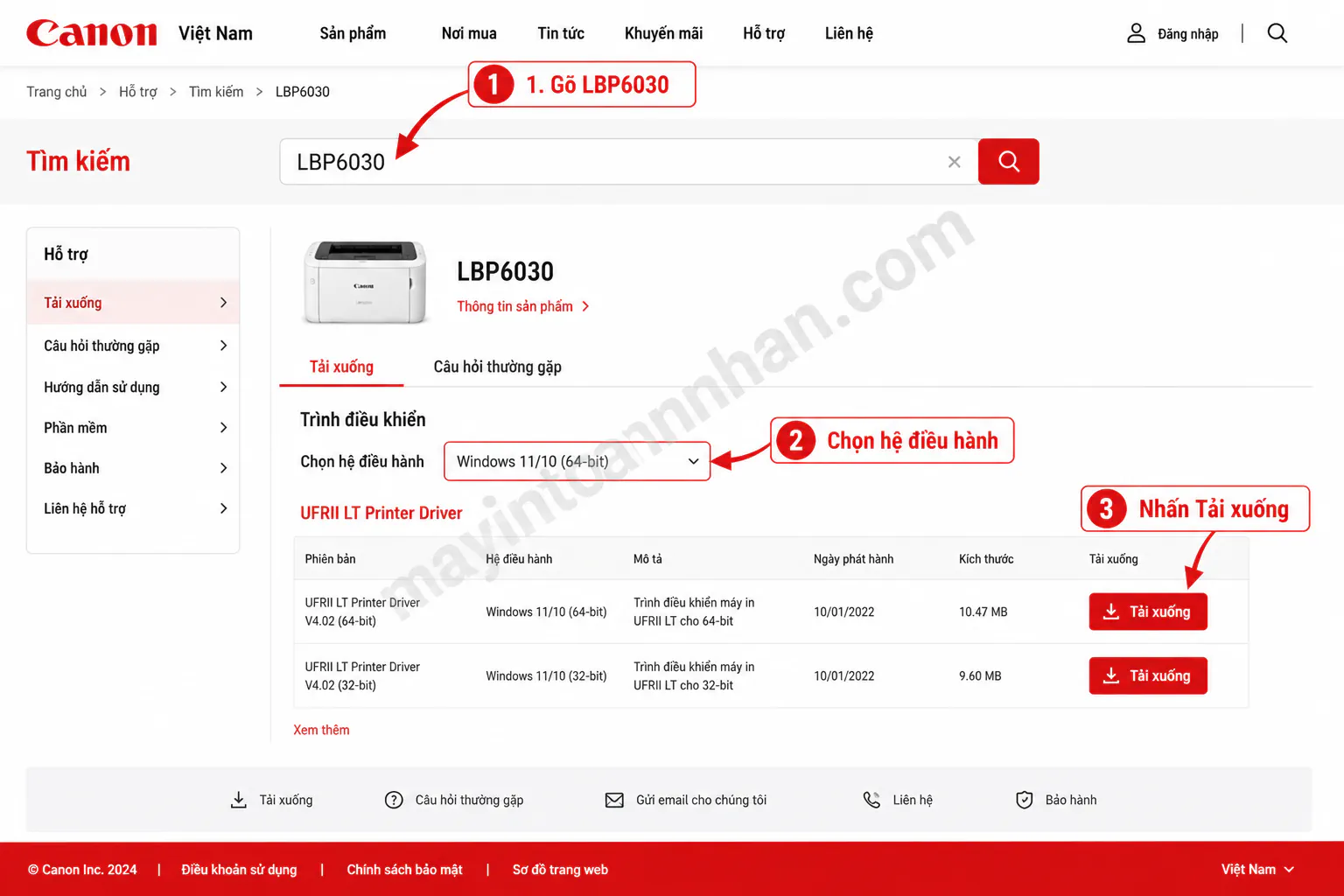1344x896 pixels.
Task: Open the Nơi mua menu
Action: point(469,33)
